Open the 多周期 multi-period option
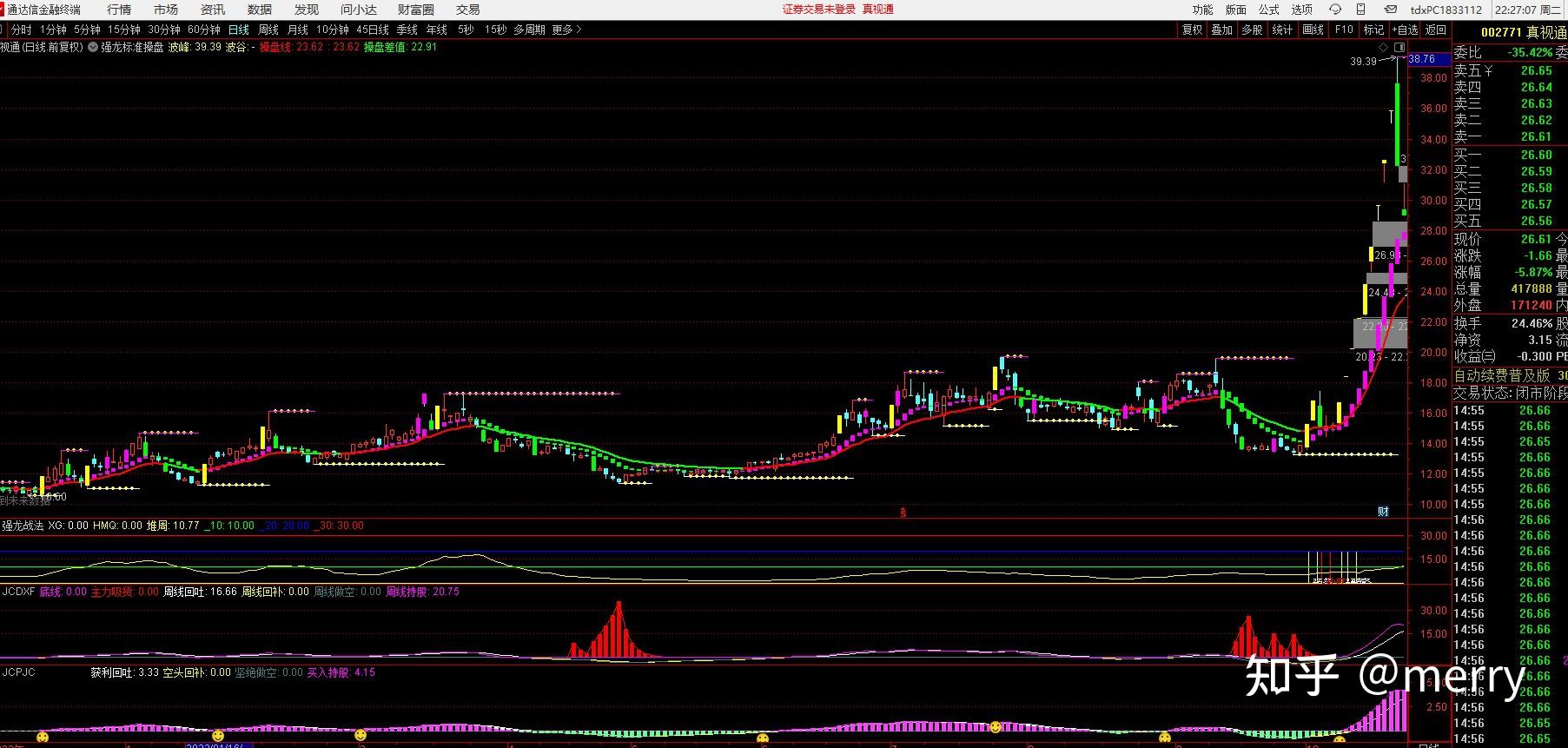1568x748 pixels. [529, 30]
